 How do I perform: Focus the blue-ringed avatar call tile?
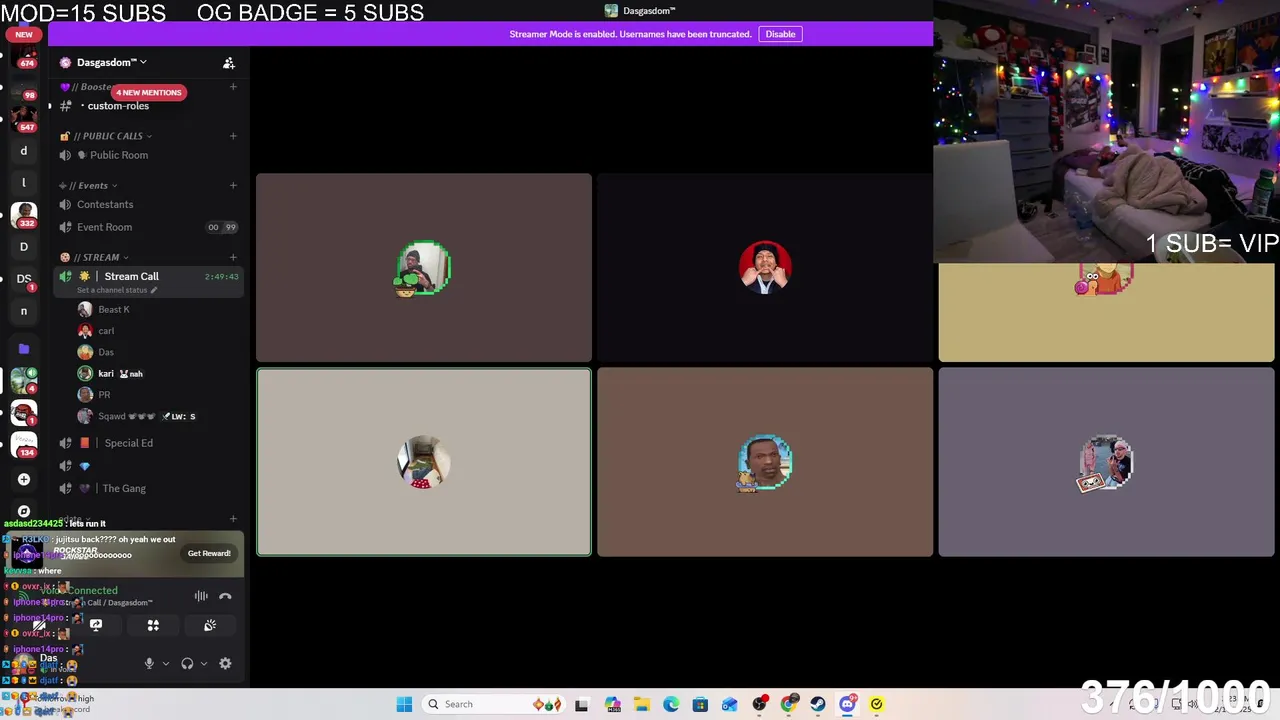[765, 462]
